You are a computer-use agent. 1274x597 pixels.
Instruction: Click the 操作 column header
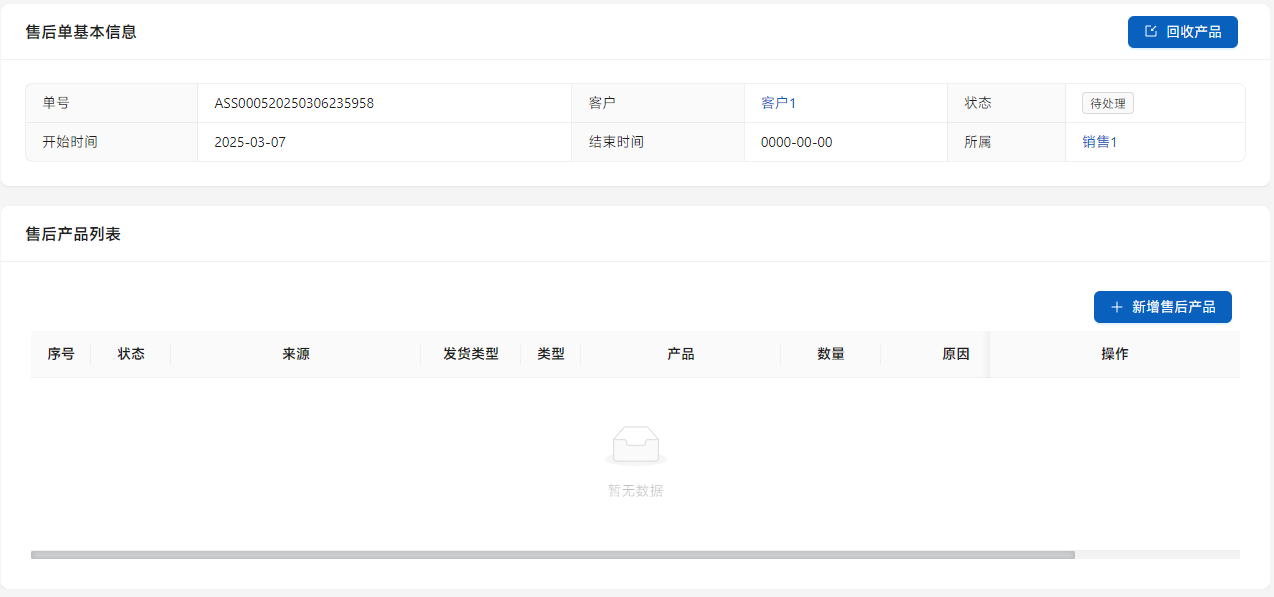(x=1115, y=354)
